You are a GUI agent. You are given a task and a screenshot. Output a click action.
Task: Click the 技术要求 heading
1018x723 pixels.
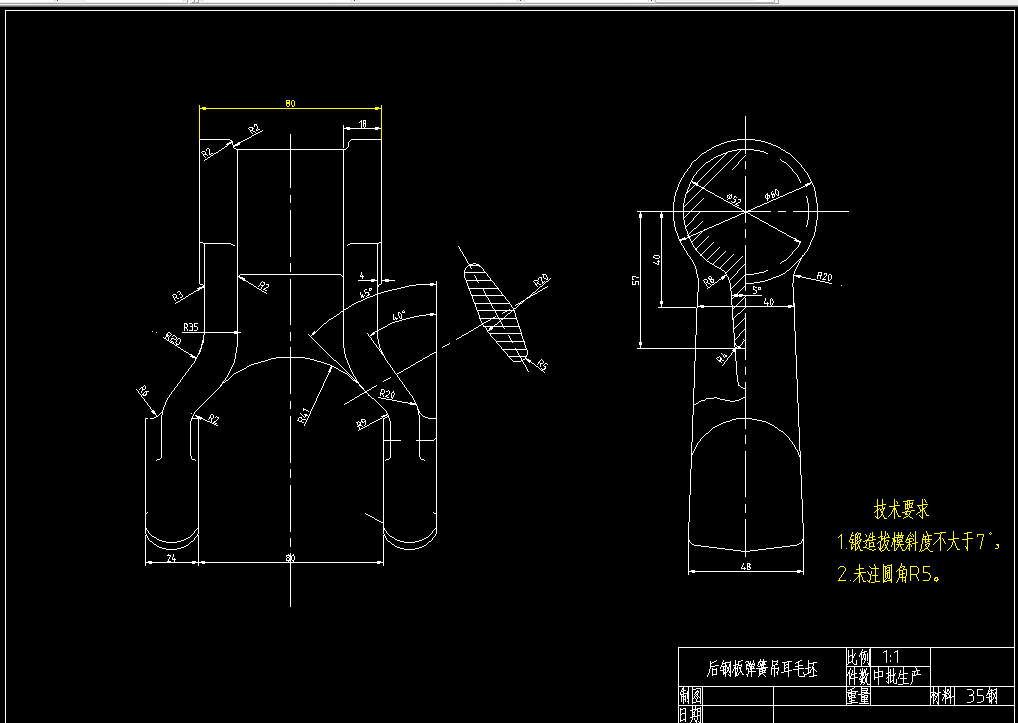902,509
